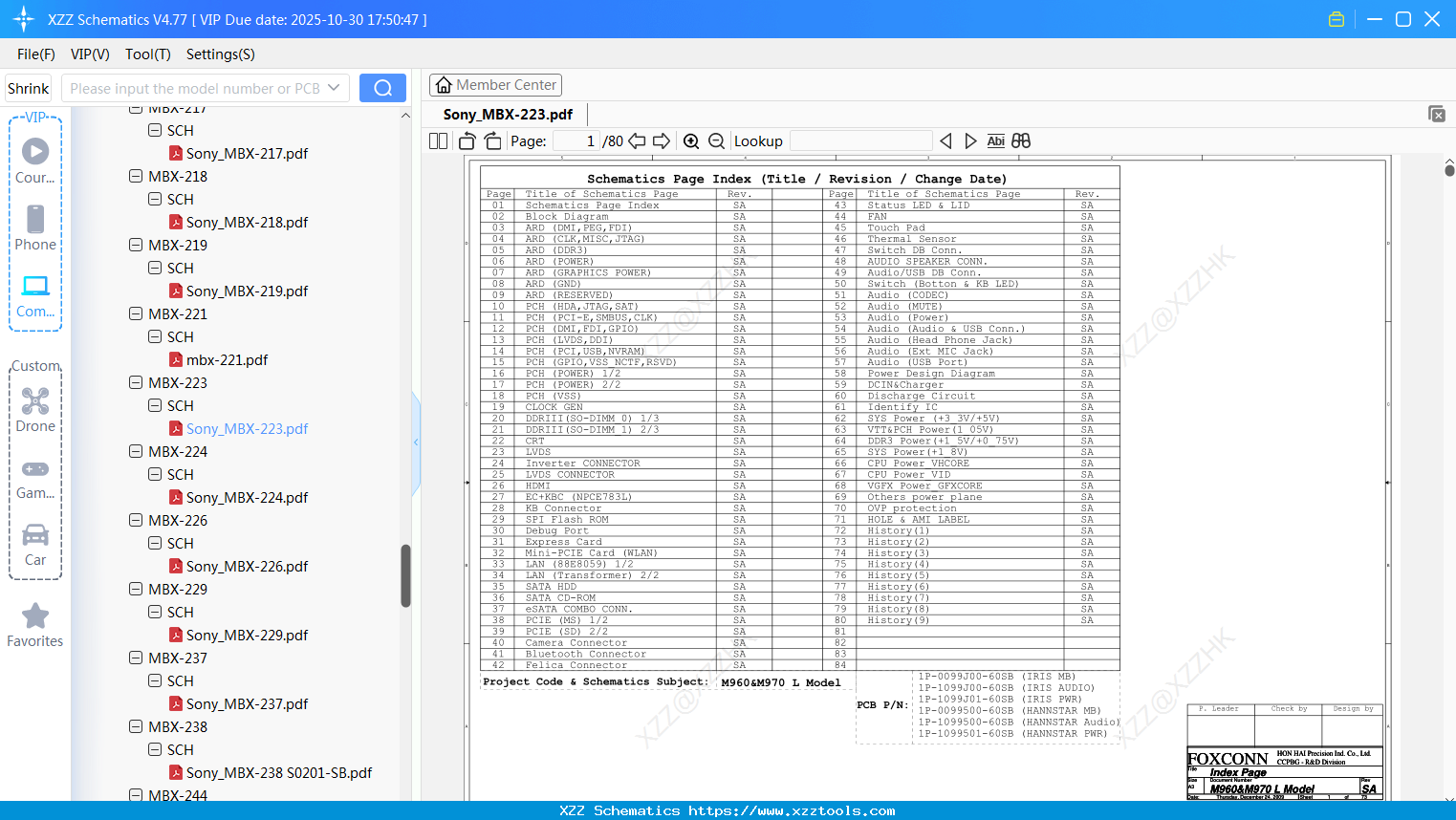Click the Lookup text field
The image size is (1456, 820).
(x=860, y=141)
